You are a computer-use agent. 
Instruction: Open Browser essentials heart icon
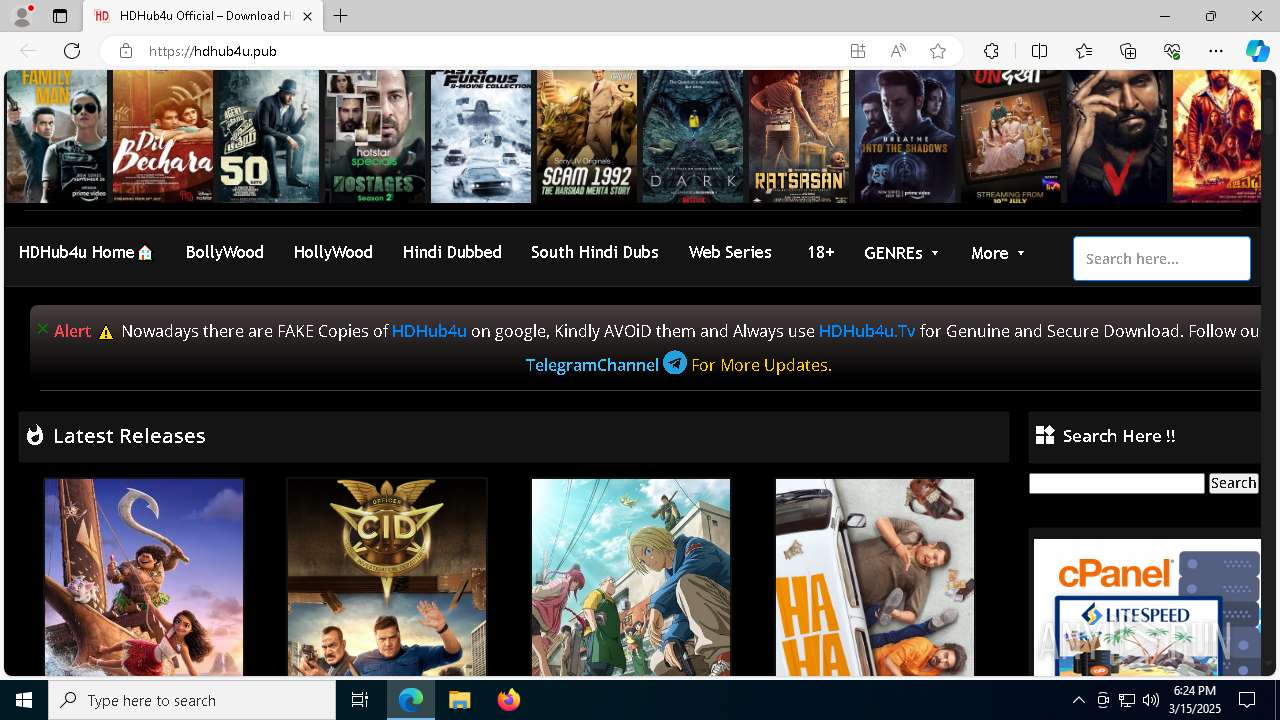[1172, 51]
